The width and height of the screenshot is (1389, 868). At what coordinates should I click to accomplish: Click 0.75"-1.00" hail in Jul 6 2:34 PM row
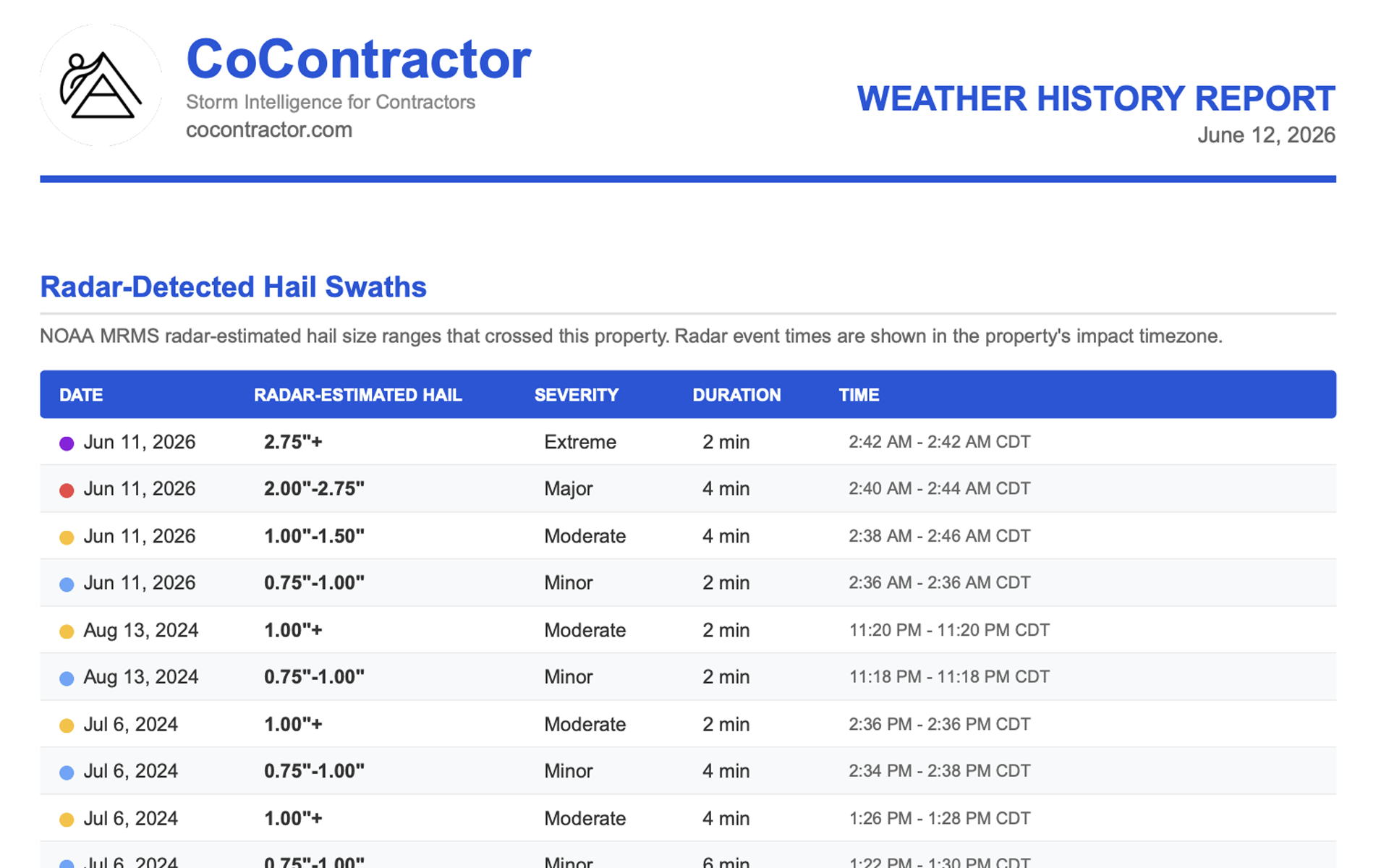pyautogui.click(x=314, y=771)
